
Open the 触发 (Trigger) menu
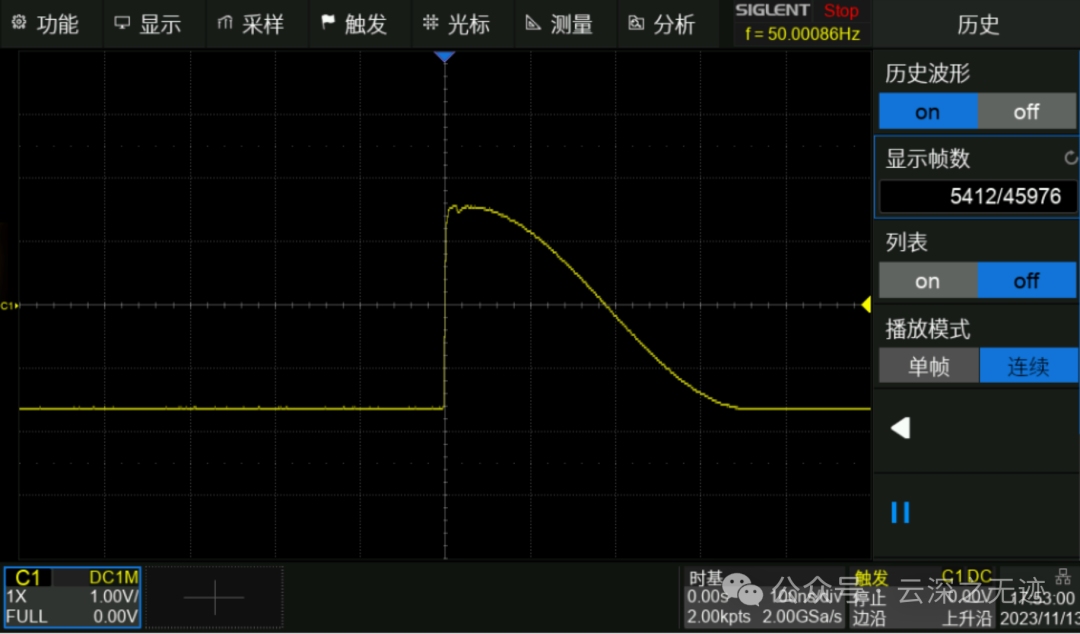click(x=359, y=24)
